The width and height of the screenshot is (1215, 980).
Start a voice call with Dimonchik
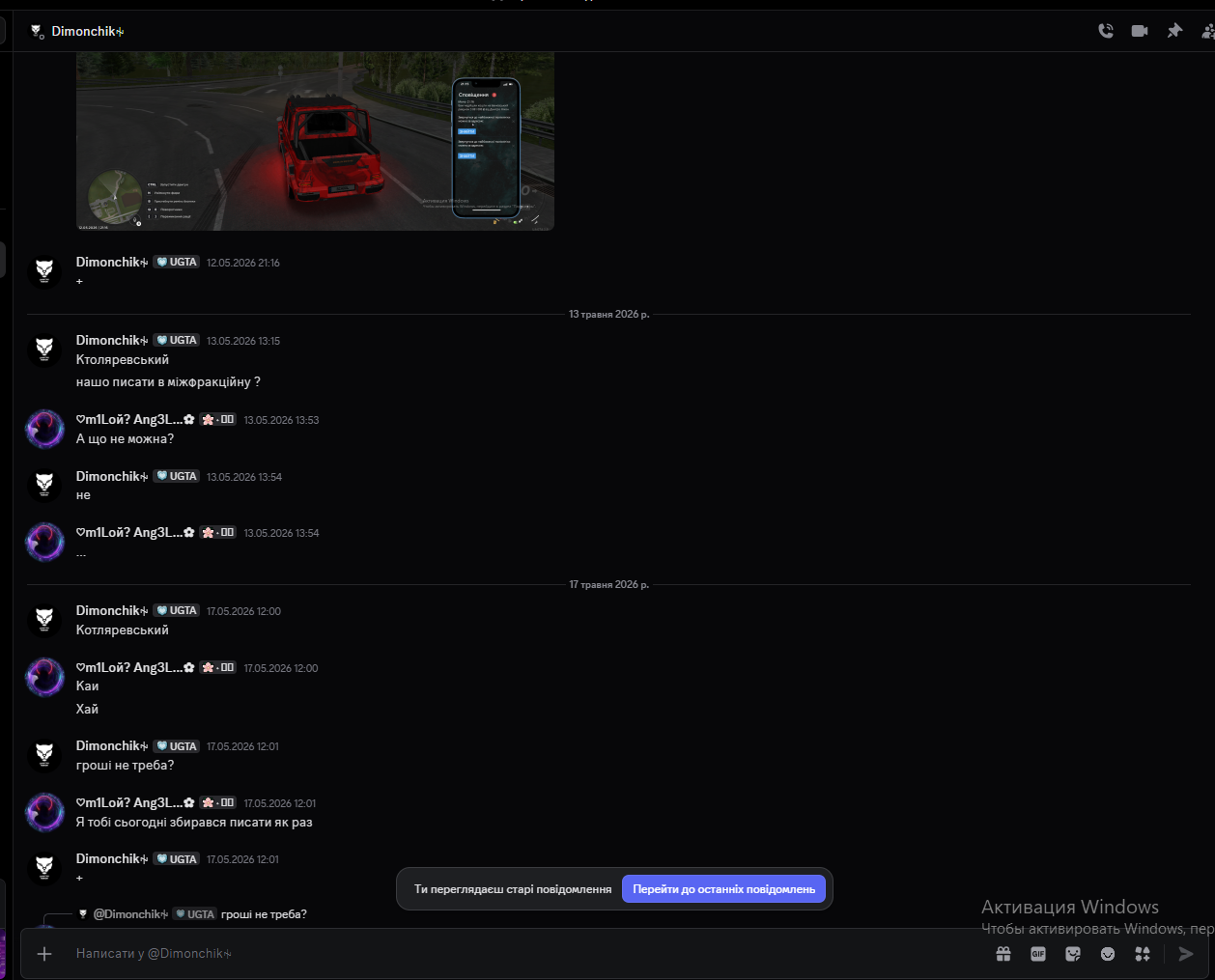point(1106,31)
